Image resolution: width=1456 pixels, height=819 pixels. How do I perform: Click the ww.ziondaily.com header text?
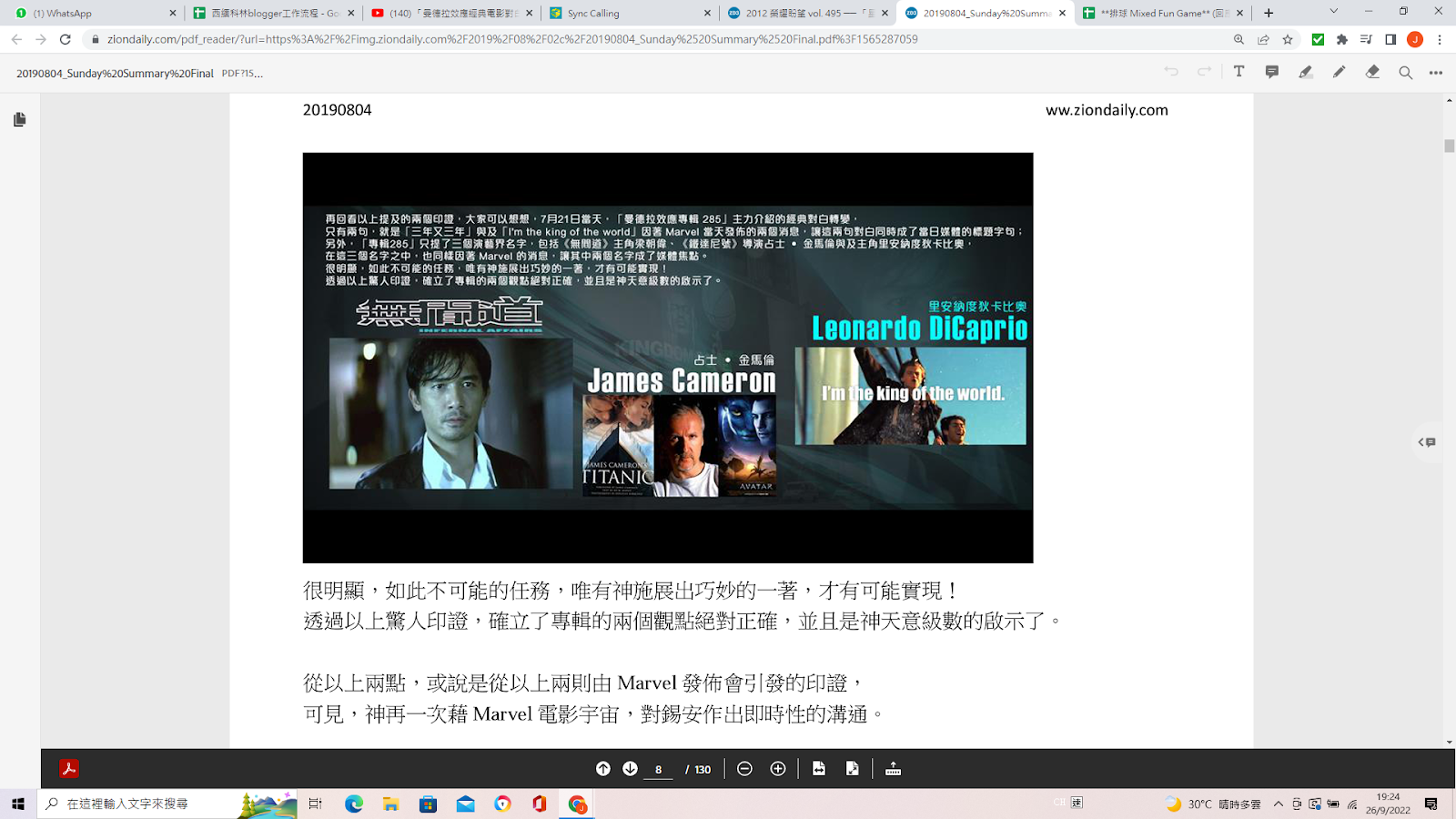pyautogui.click(x=1107, y=110)
